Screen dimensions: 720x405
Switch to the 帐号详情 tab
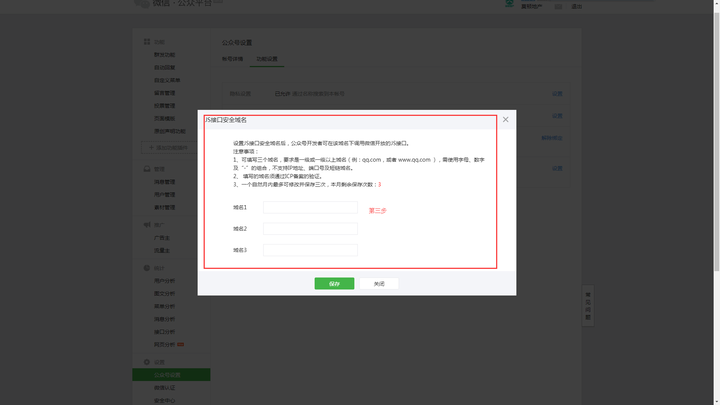pos(232,59)
